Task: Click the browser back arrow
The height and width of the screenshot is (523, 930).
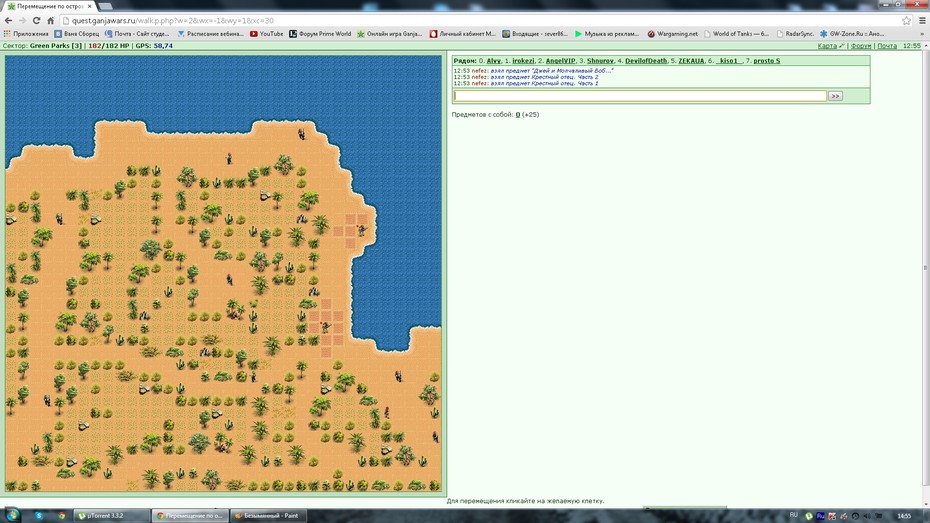Action: pyautogui.click(x=8, y=20)
